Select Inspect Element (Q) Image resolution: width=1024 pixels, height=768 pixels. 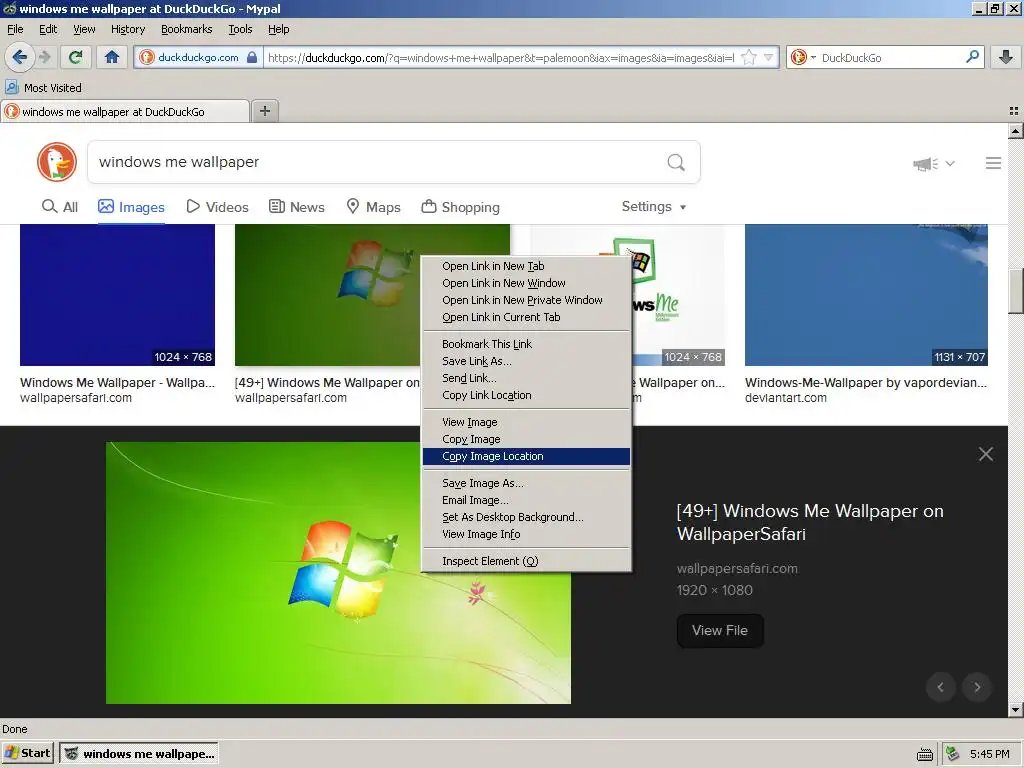click(x=526, y=560)
